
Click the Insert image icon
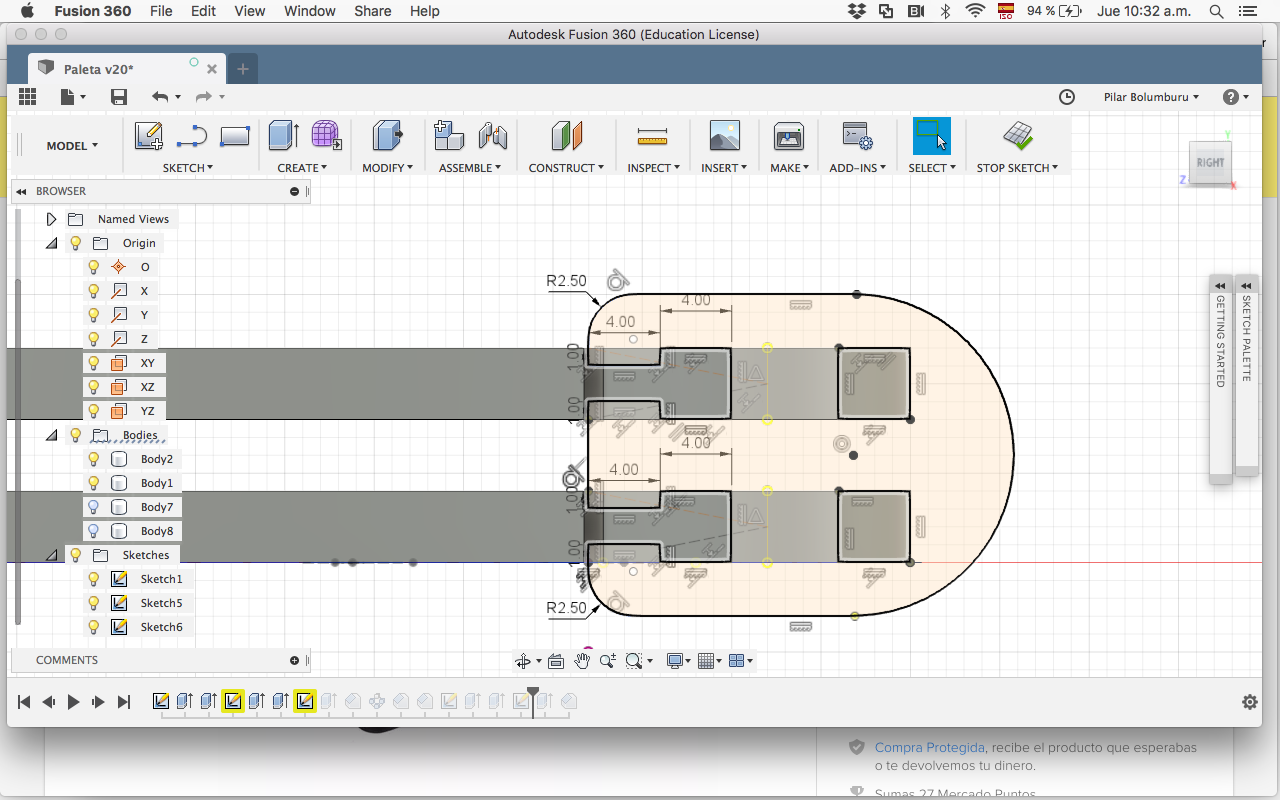tap(724, 136)
